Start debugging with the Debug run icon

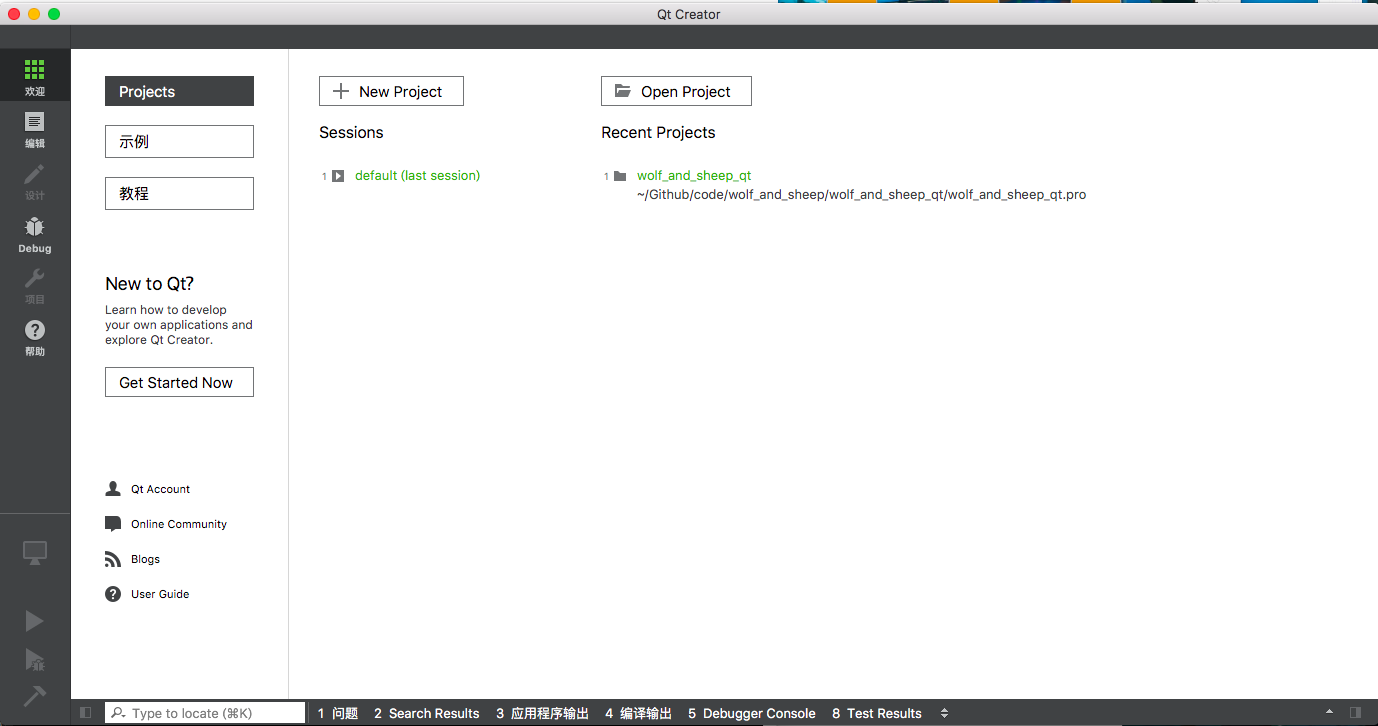pyautogui.click(x=34, y=659)
